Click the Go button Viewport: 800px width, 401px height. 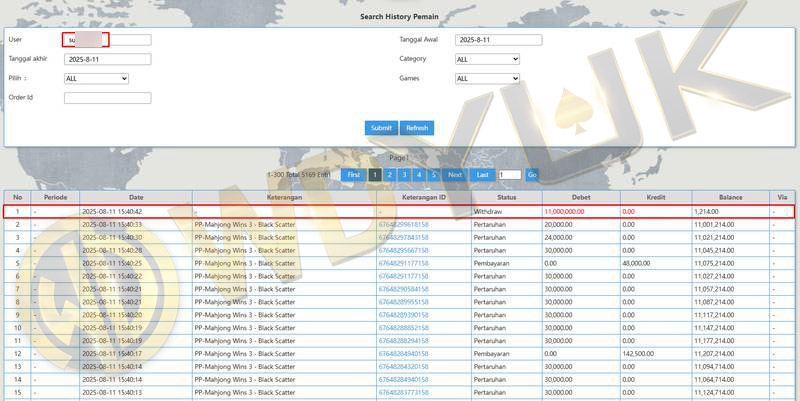click(532, 174)
